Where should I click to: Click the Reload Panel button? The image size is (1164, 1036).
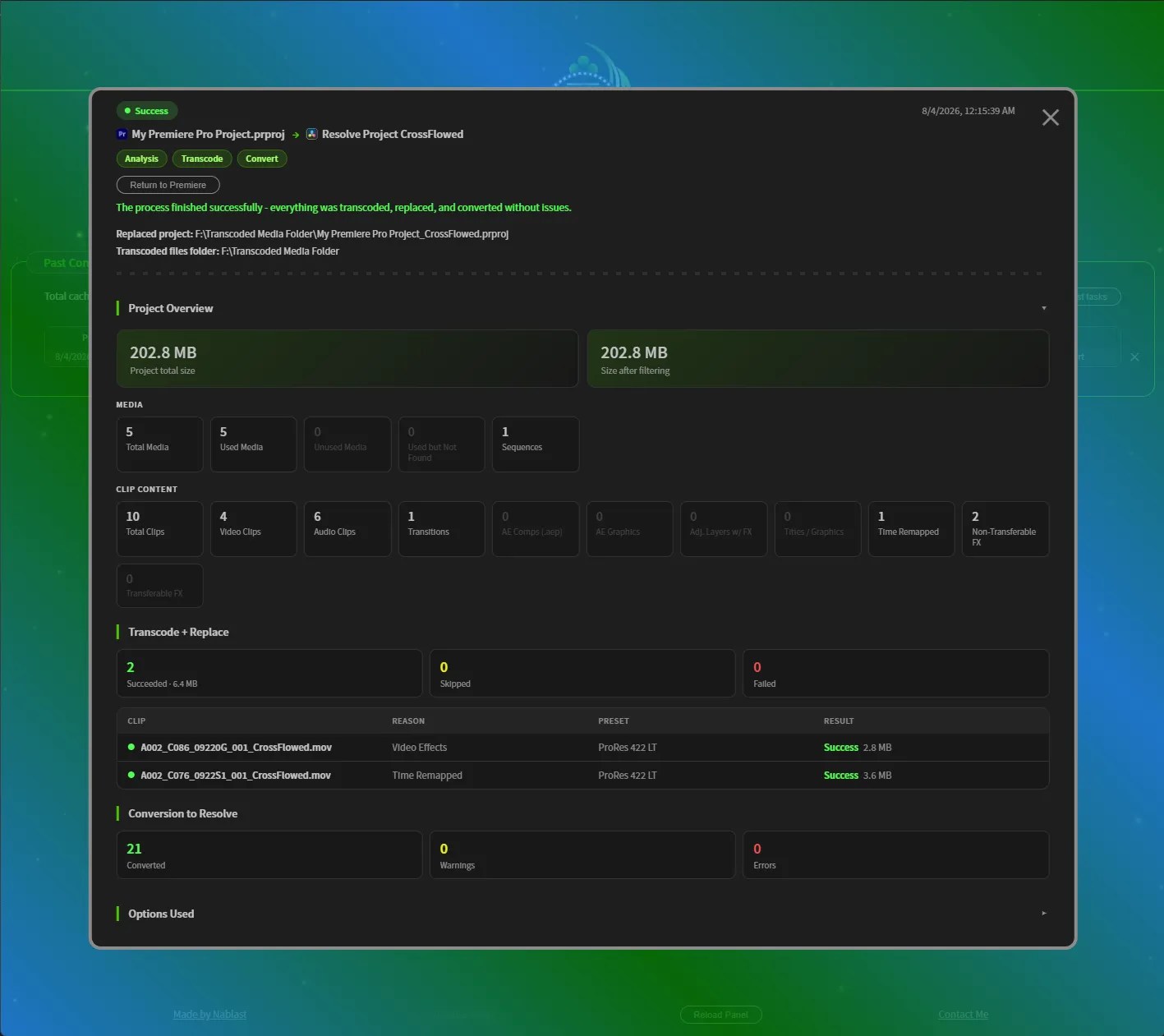[720, 1015]
